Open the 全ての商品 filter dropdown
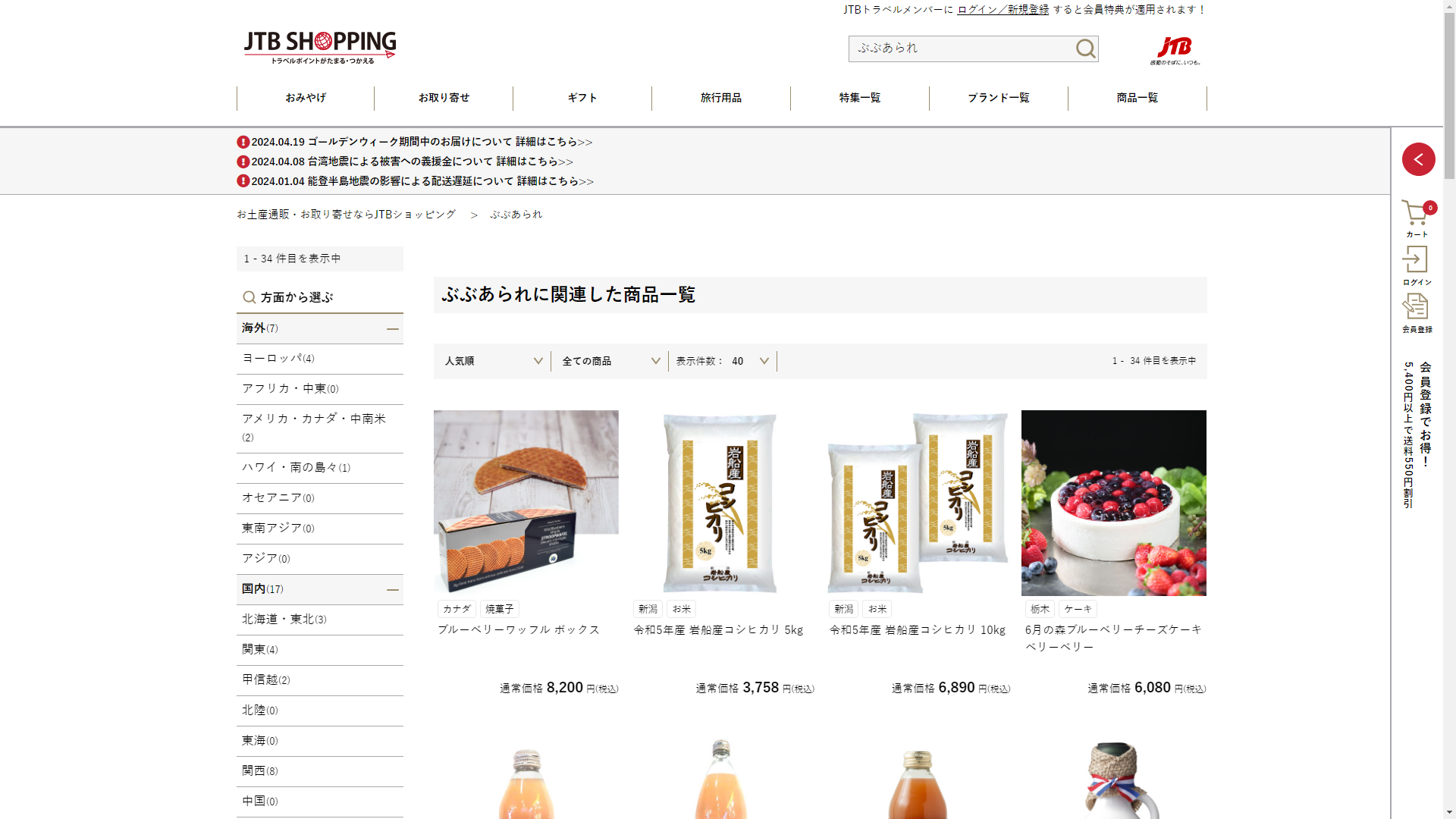 click(x=610, y=361)
